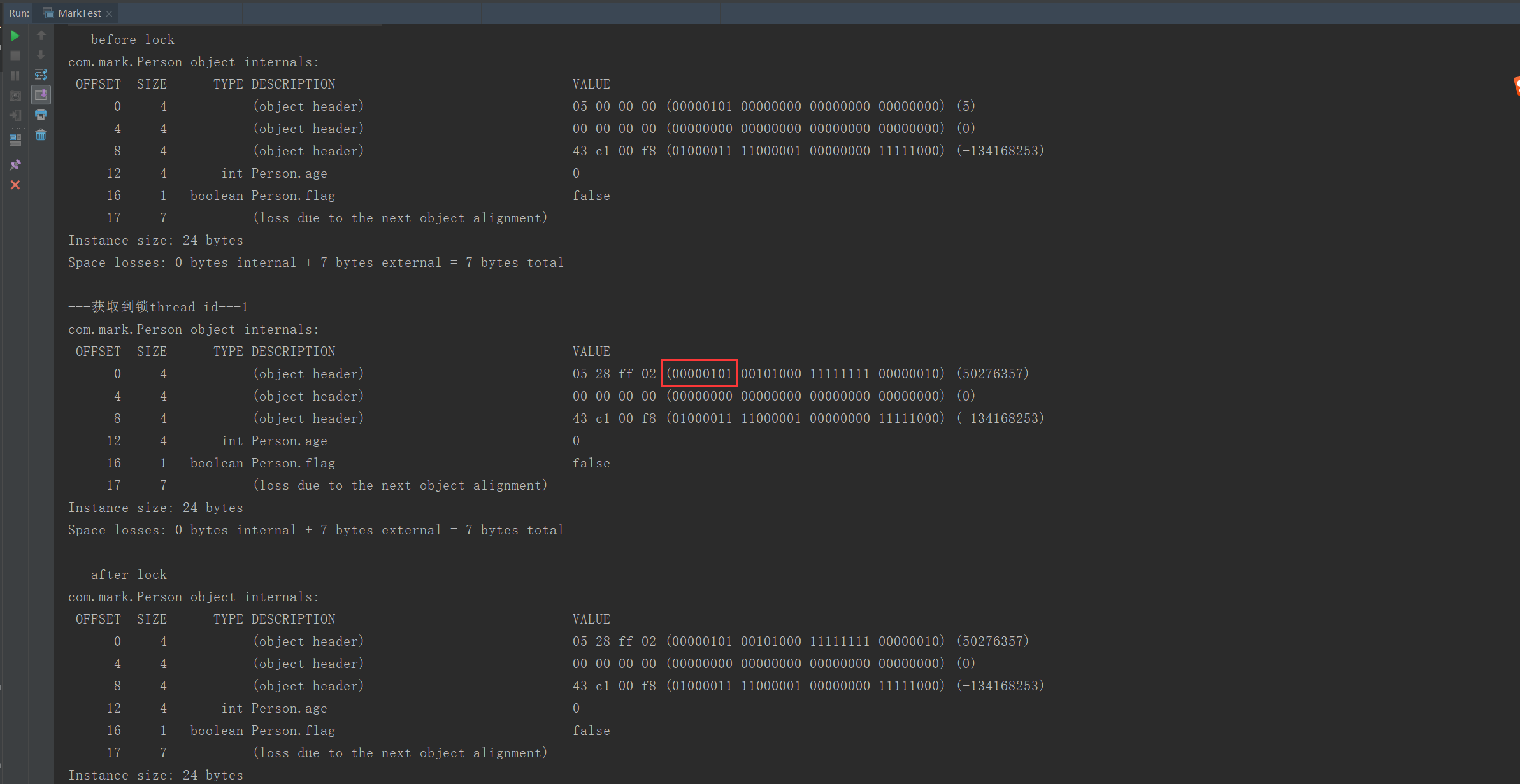Image resolution: width=1520 pixels, height=784 pixels.
Task: Click the SIZE header in the thread-id table
Action: point(152,352)
